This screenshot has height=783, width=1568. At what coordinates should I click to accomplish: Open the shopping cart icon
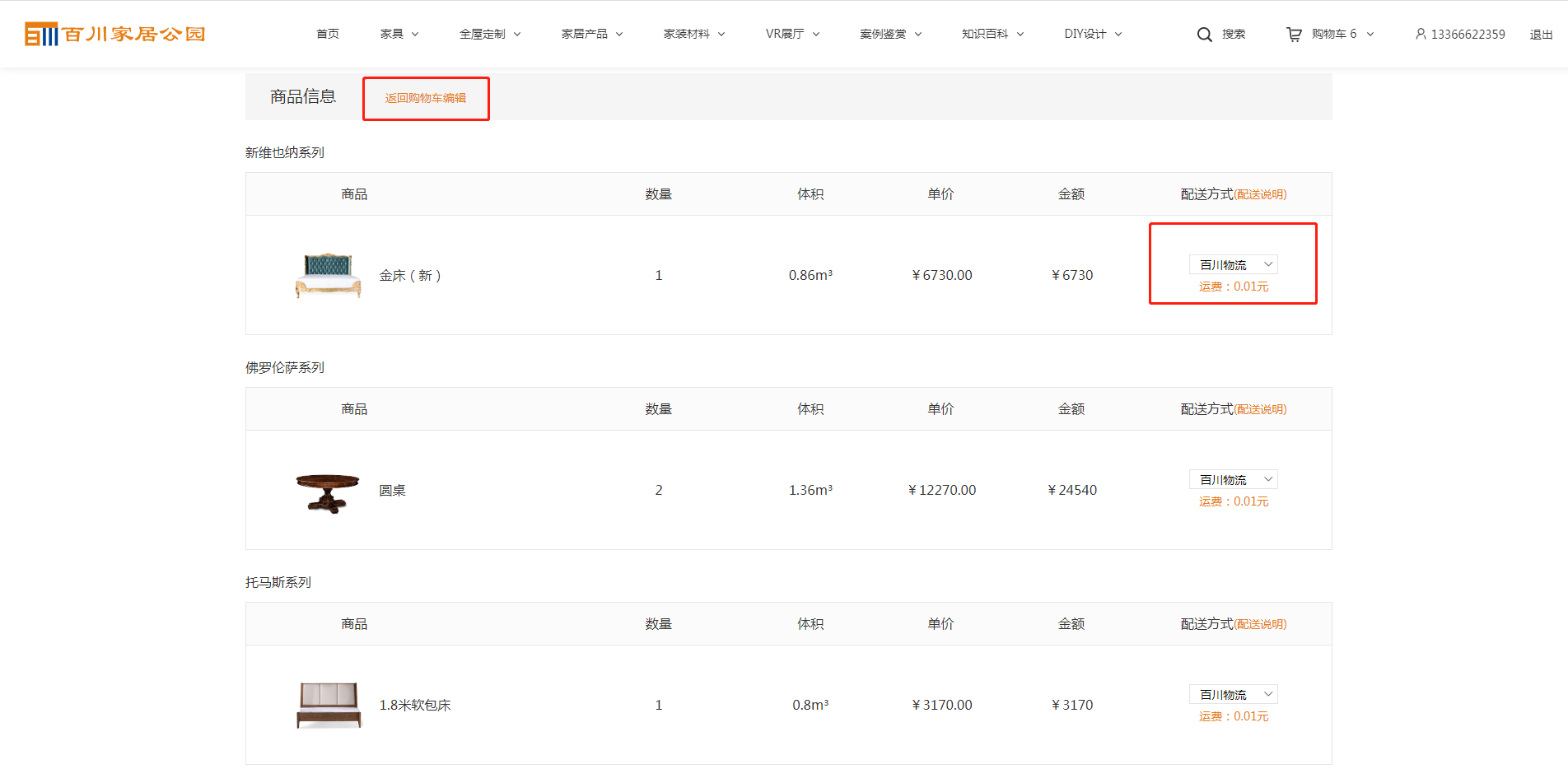point(1294,35)
